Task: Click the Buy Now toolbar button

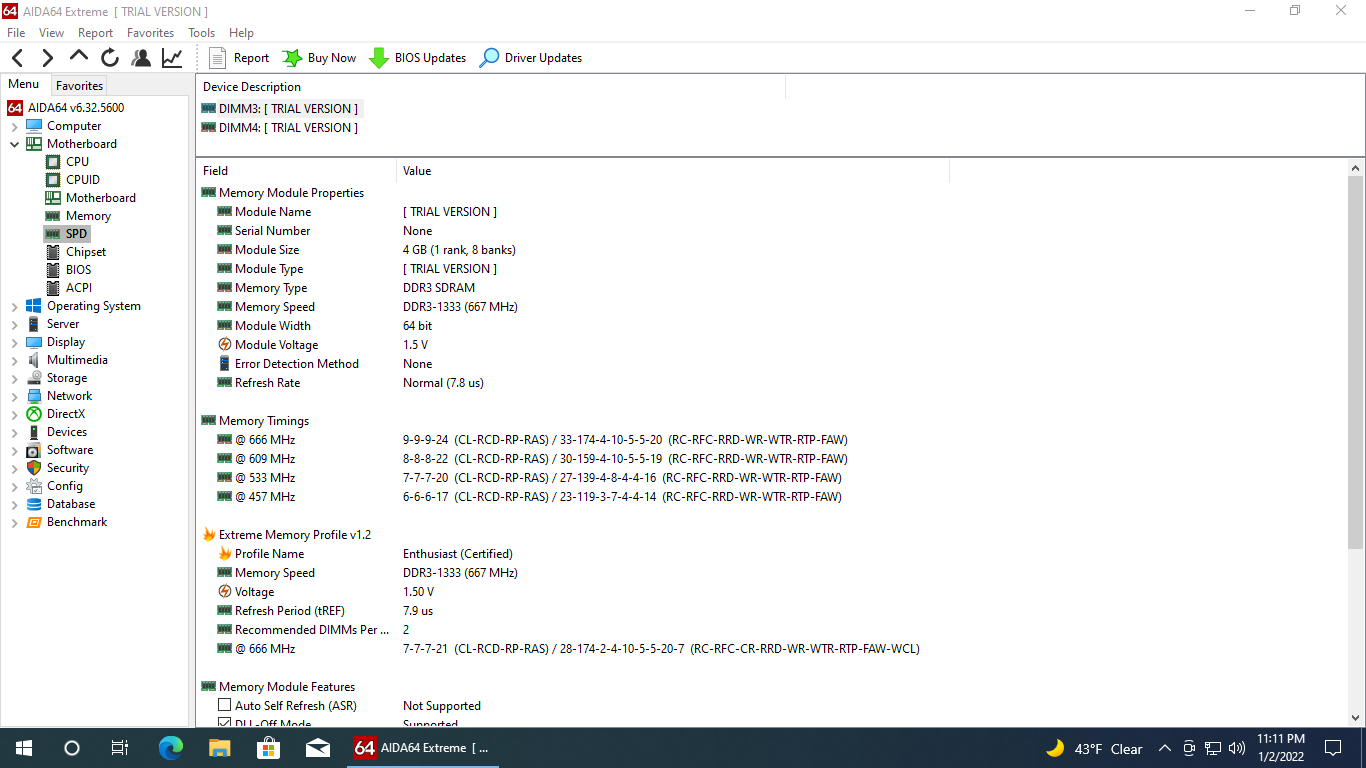Action: coord(319,58)
